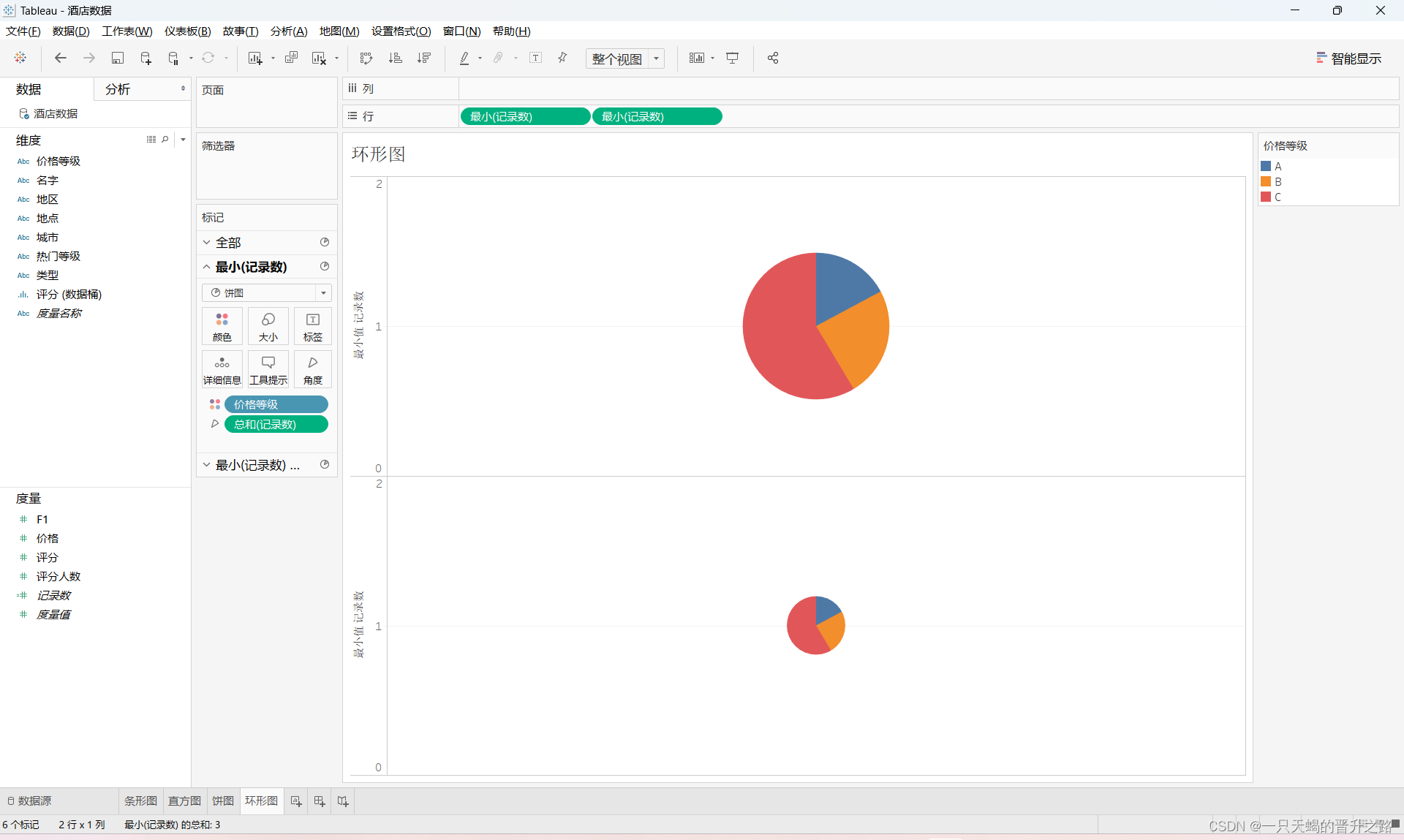Open the dimensions pane dropdown arrow
This screenshot has width=1404, height=840.
tap(183, 139)
